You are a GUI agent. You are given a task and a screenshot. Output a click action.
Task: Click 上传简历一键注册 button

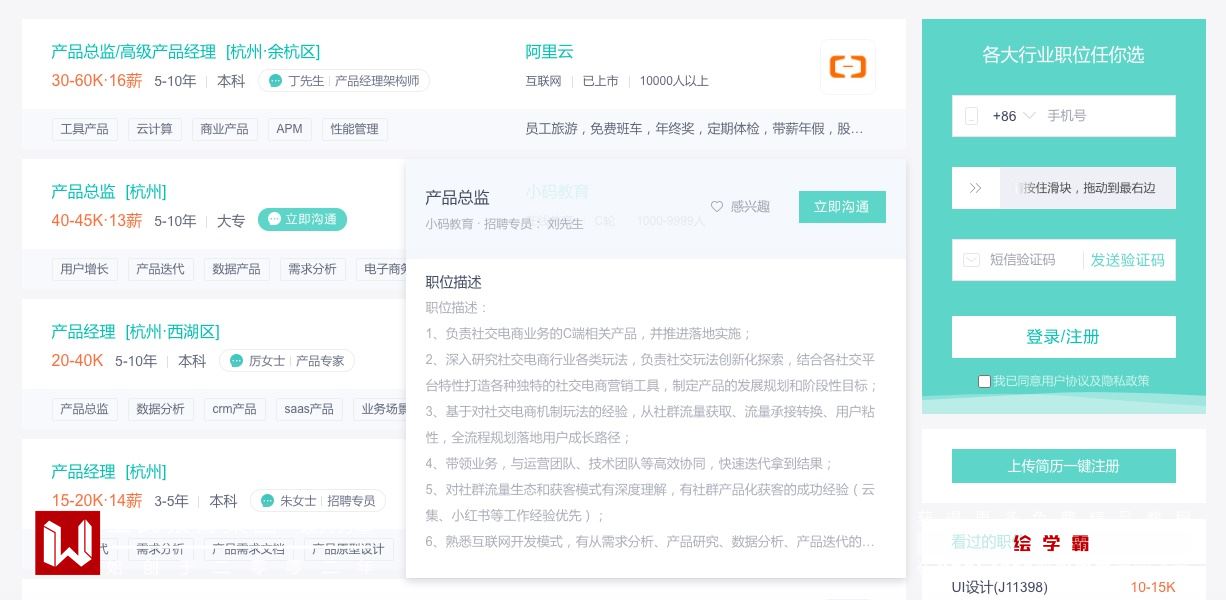(1064, 466)
